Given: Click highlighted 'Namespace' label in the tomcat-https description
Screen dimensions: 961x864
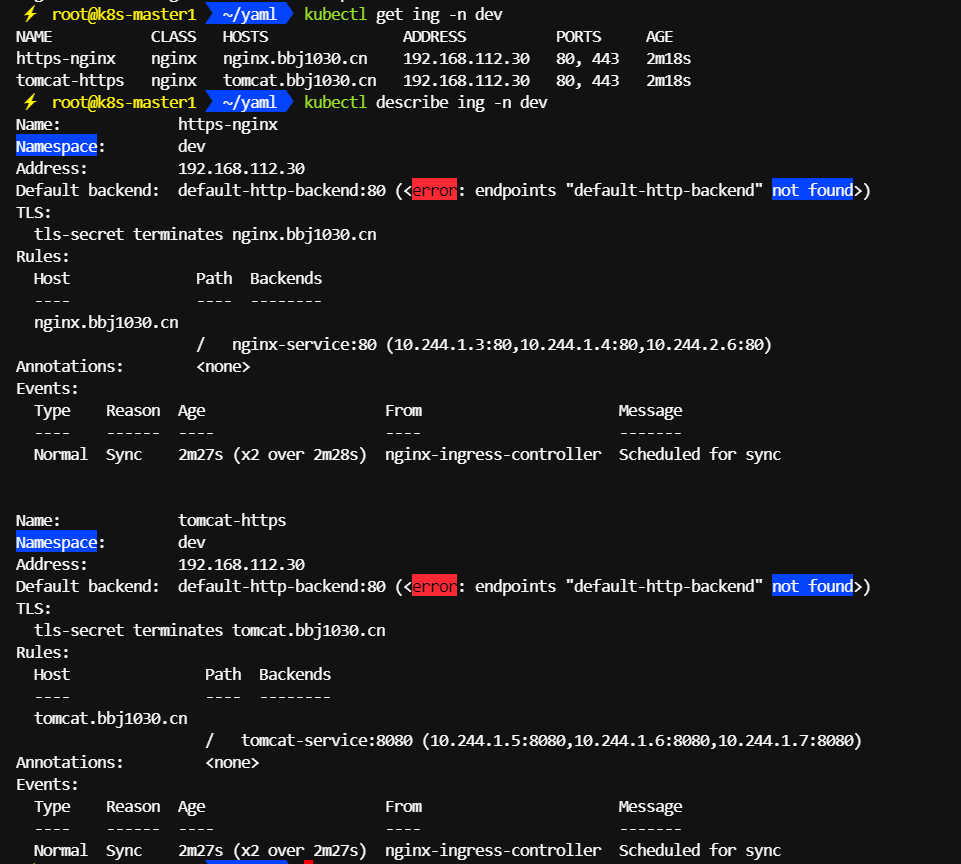Looking at the screenshot, I should coord(56,542).
